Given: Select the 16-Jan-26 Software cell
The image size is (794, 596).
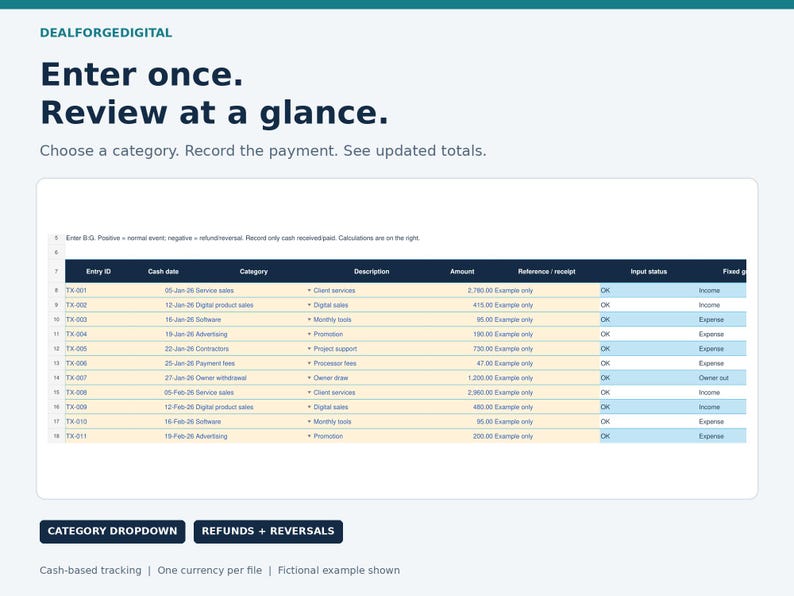Looking at the screenshot, I should (x=192, y=320).
